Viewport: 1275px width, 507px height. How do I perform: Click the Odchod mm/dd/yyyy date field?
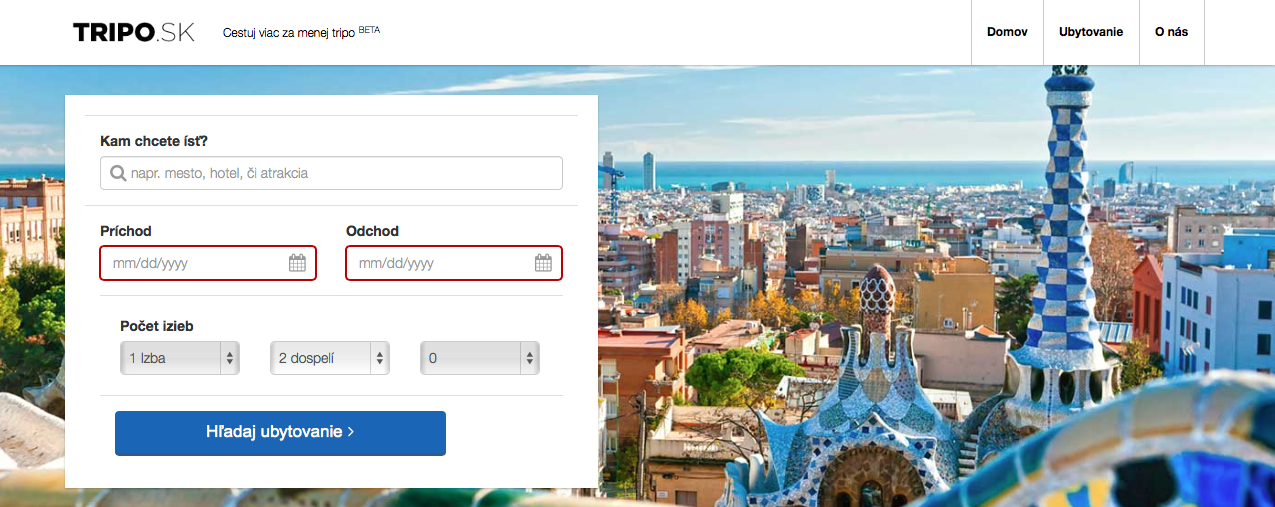click(454, 263)
